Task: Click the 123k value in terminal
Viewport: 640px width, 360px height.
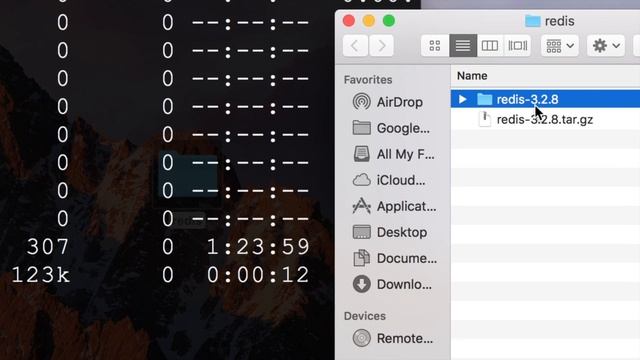Action: [x=41, y=275]
